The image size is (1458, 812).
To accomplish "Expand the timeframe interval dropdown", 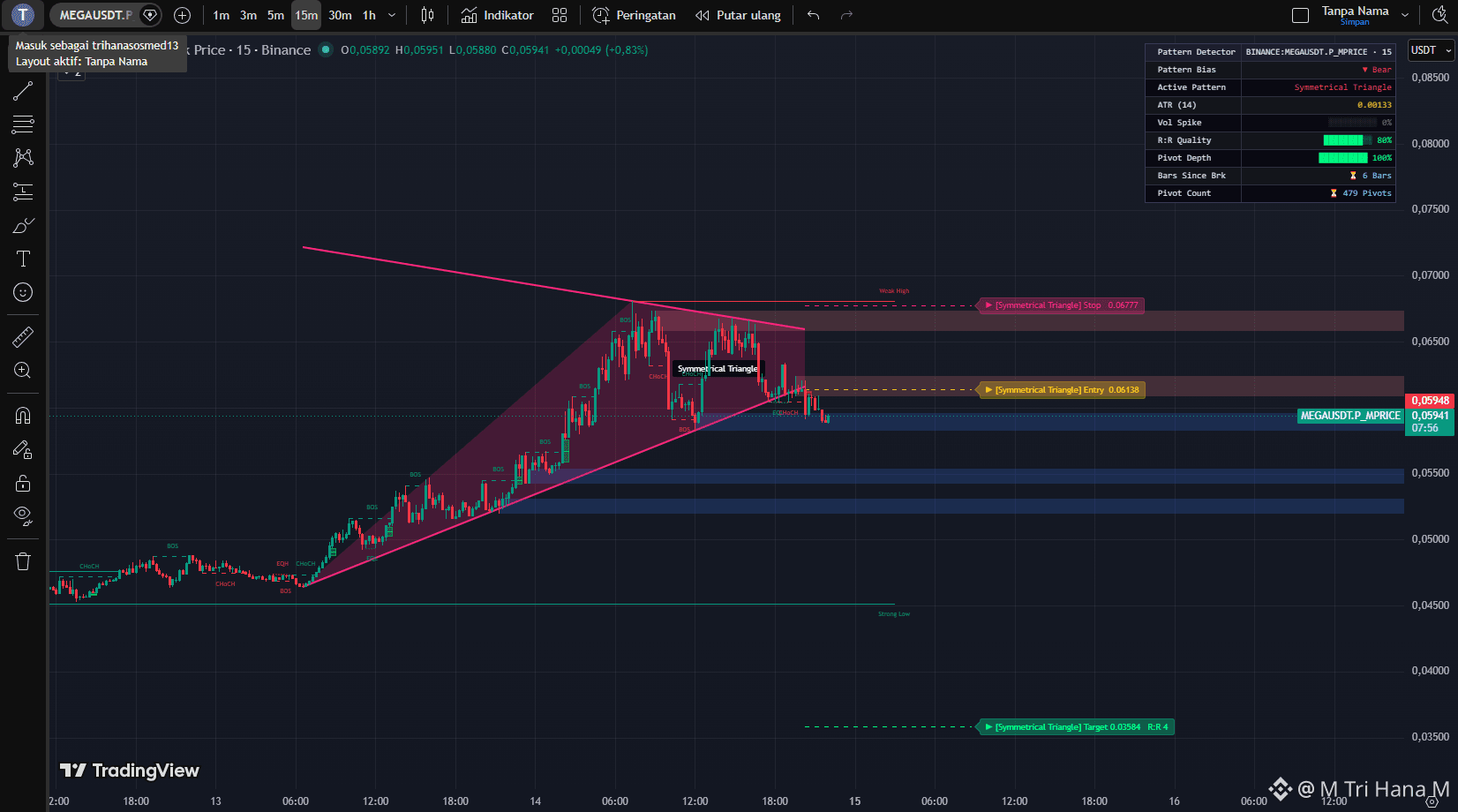I will click(x=392, y=15).
